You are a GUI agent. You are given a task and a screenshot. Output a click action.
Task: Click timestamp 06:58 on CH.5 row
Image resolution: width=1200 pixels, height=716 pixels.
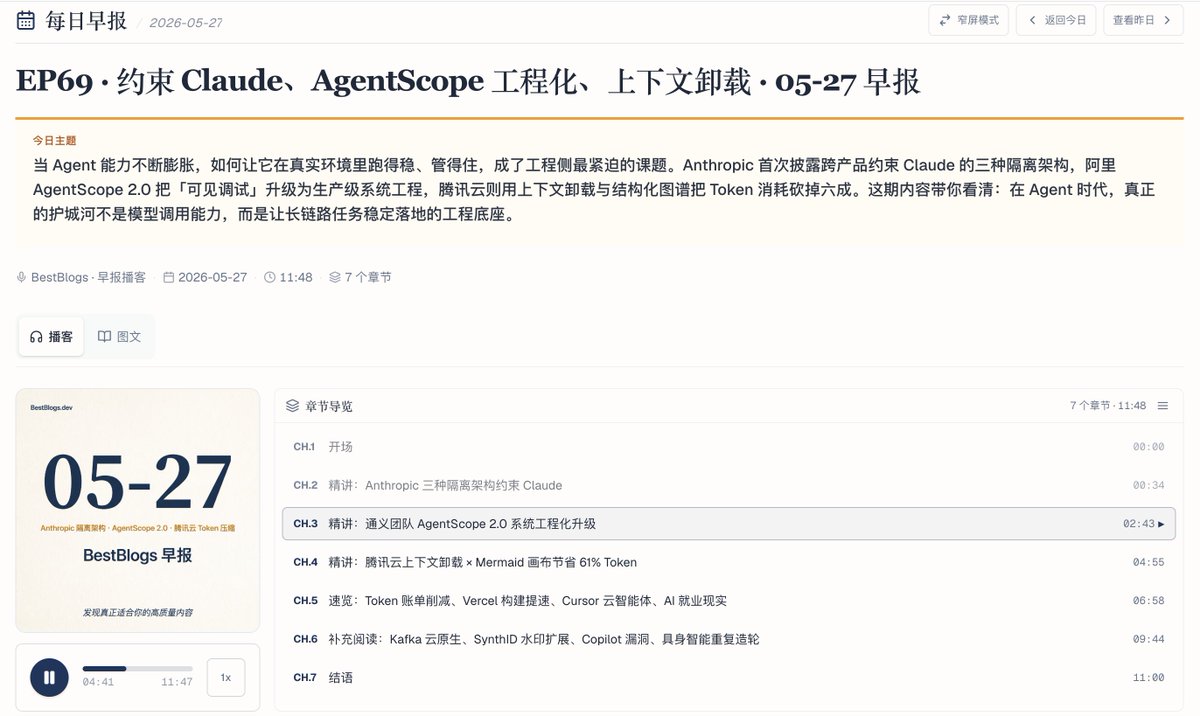pos(1149,601)
